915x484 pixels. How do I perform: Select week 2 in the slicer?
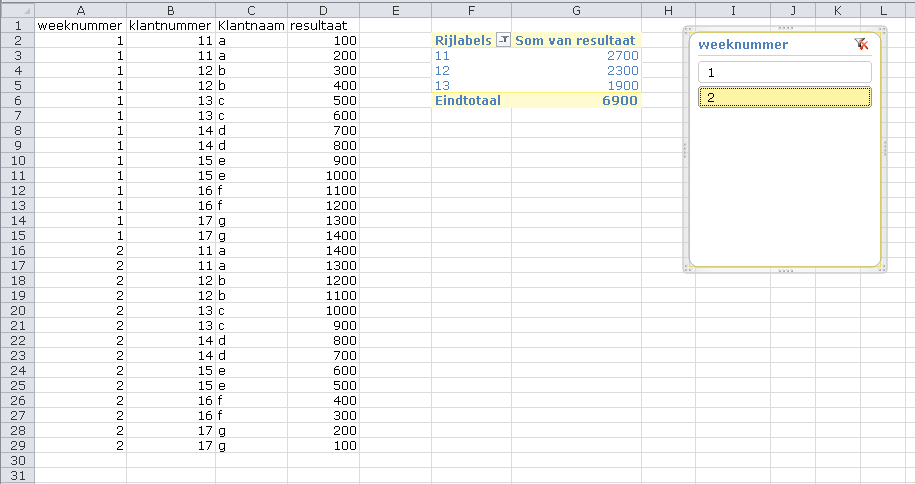click(785, 97)
